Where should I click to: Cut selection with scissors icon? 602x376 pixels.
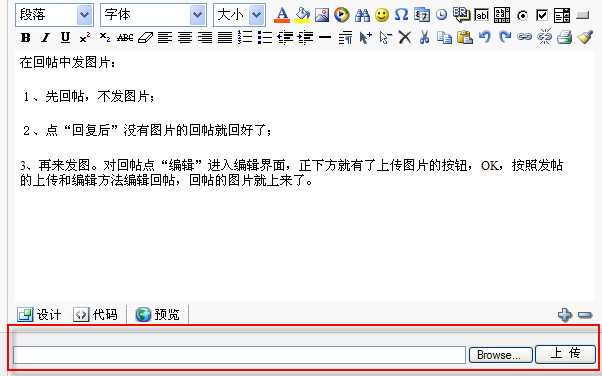(x=424, y=37)
